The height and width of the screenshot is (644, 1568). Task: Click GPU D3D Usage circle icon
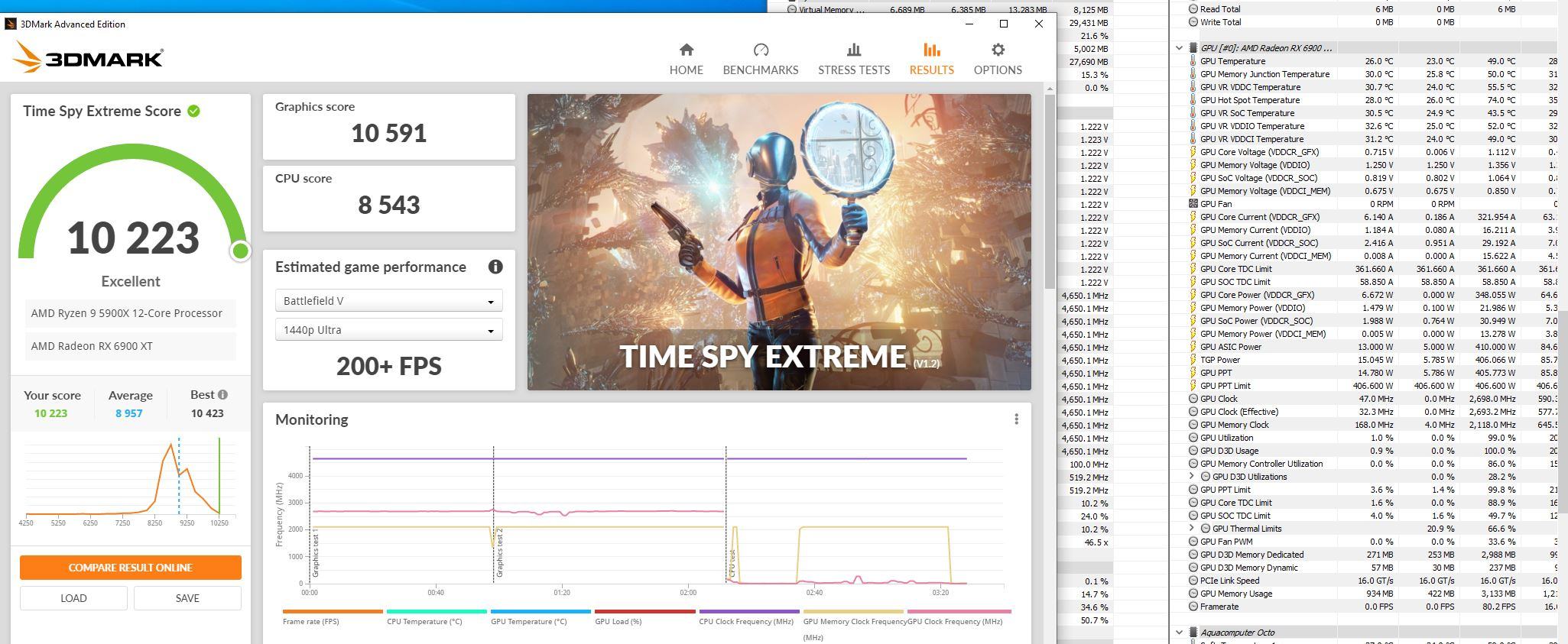(x=1193, y=451)
